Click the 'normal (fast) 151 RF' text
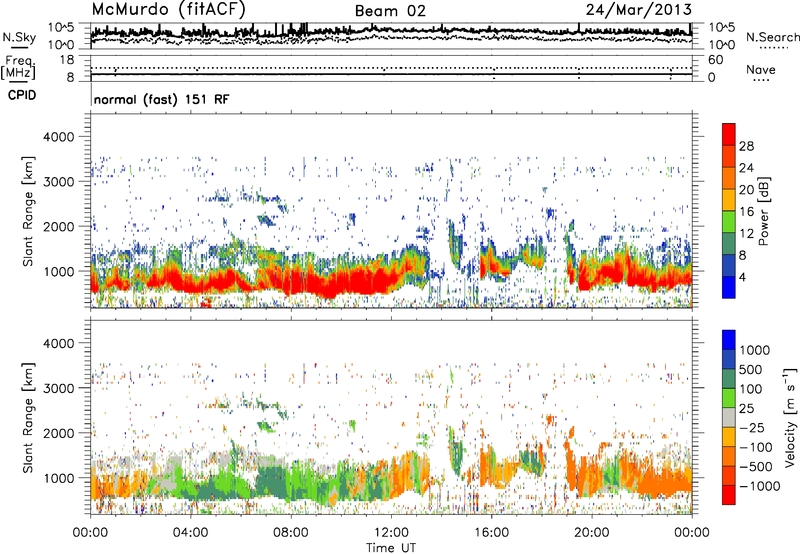800x554 pixels. click(x=162, y=99)
